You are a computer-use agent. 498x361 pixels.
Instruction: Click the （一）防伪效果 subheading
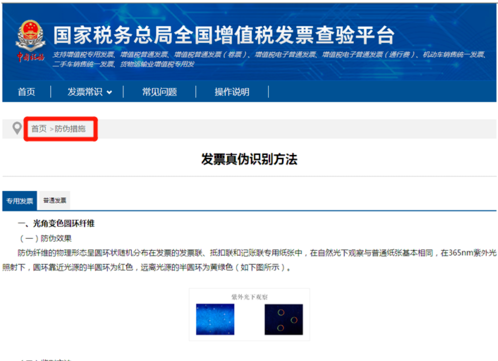click(x=45, y=238)
